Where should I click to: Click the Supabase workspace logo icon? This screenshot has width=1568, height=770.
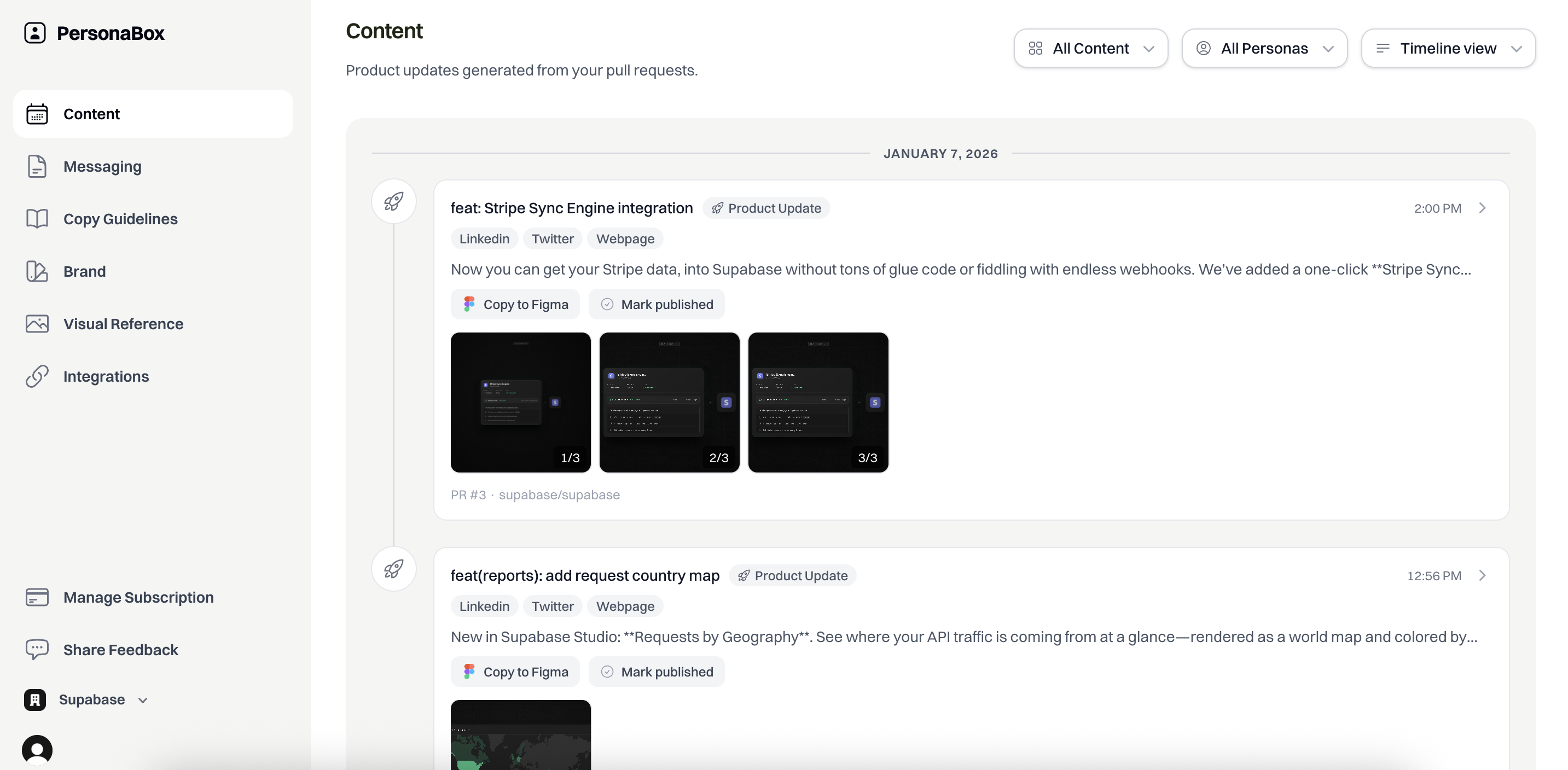[x=34, y=699]
